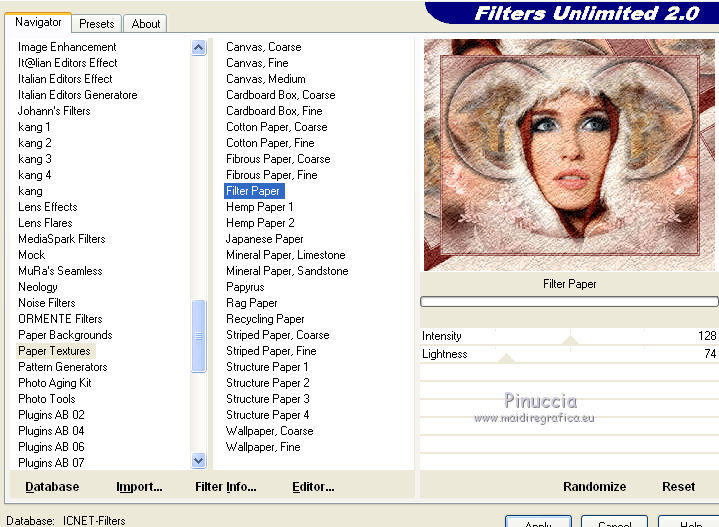Click the progress bar below Filter Paper
This screenshot has width=719, height=527.
tap(569, 301)
